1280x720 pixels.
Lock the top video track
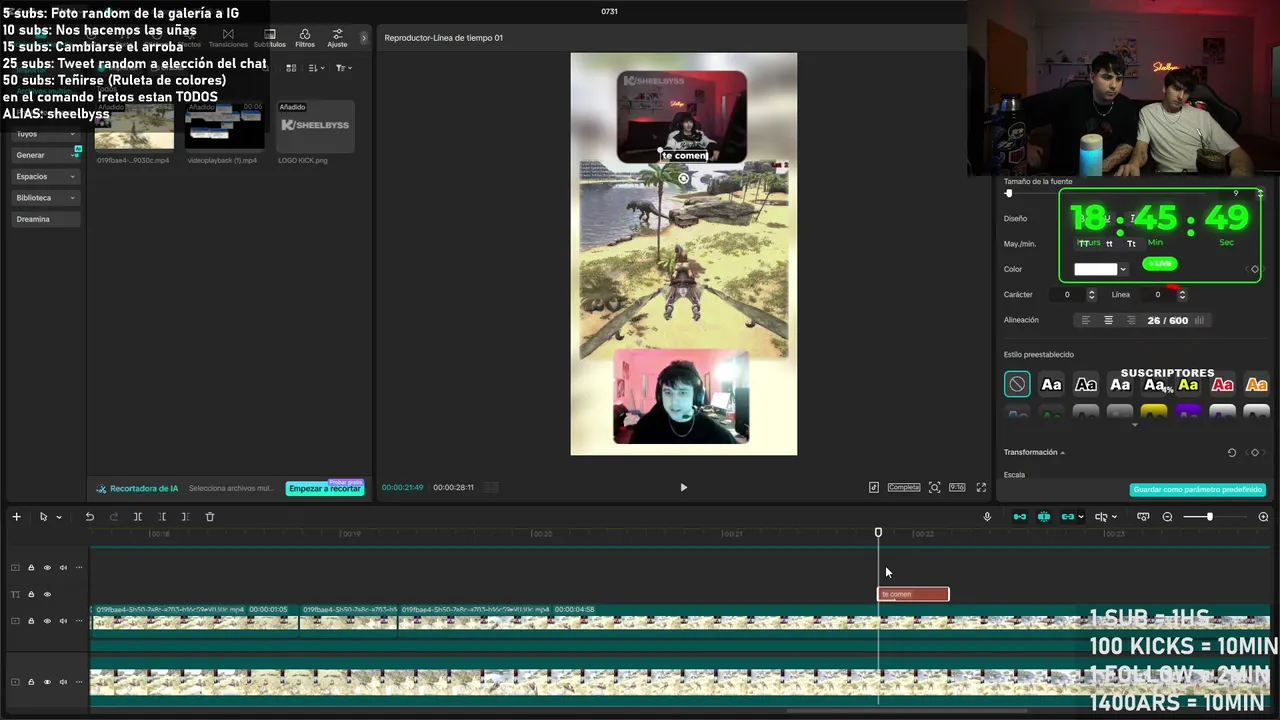pyautogui.click(x=31, y=568)
